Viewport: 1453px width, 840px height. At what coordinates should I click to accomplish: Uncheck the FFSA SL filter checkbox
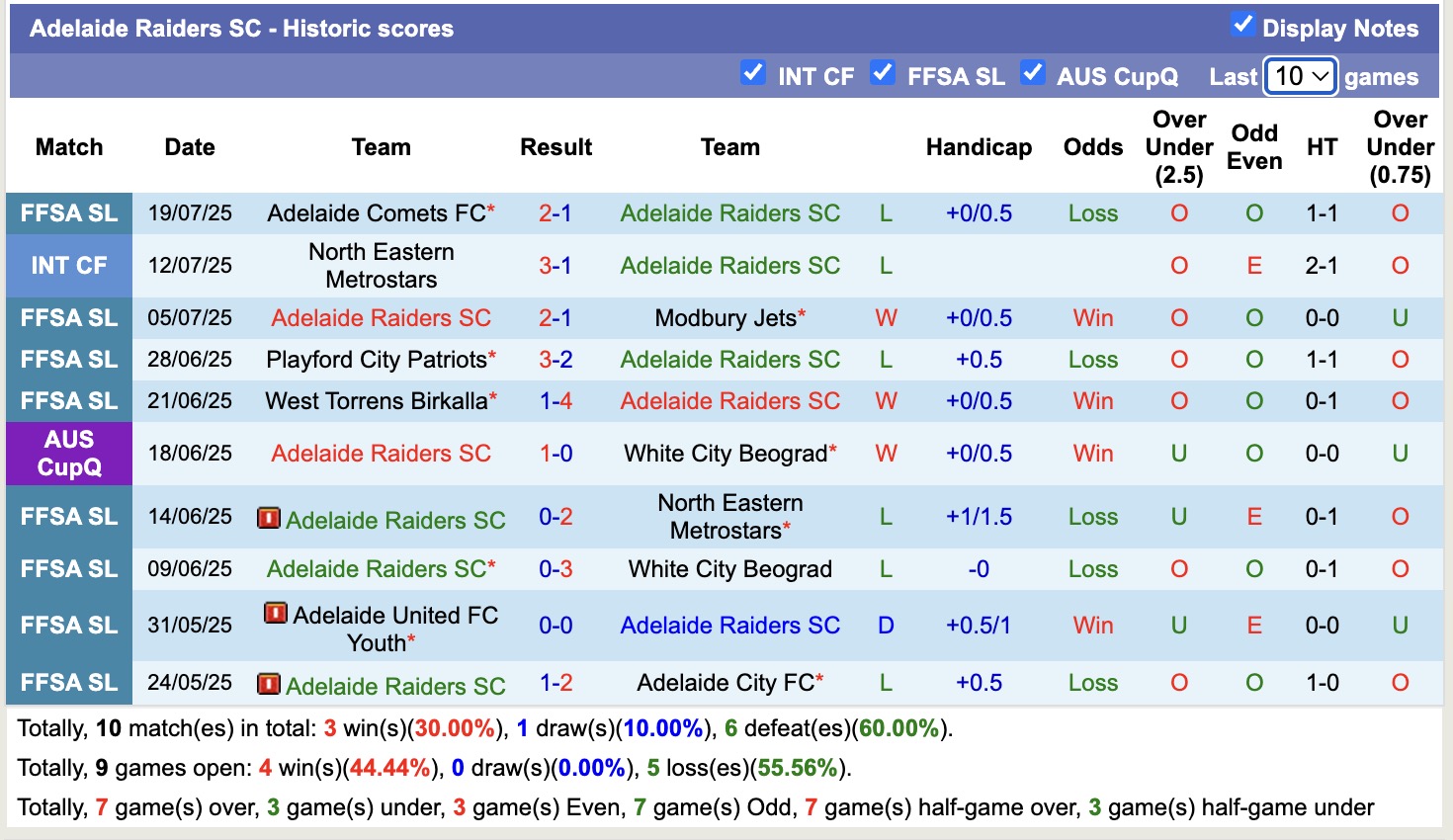click(x=883, y=72)
